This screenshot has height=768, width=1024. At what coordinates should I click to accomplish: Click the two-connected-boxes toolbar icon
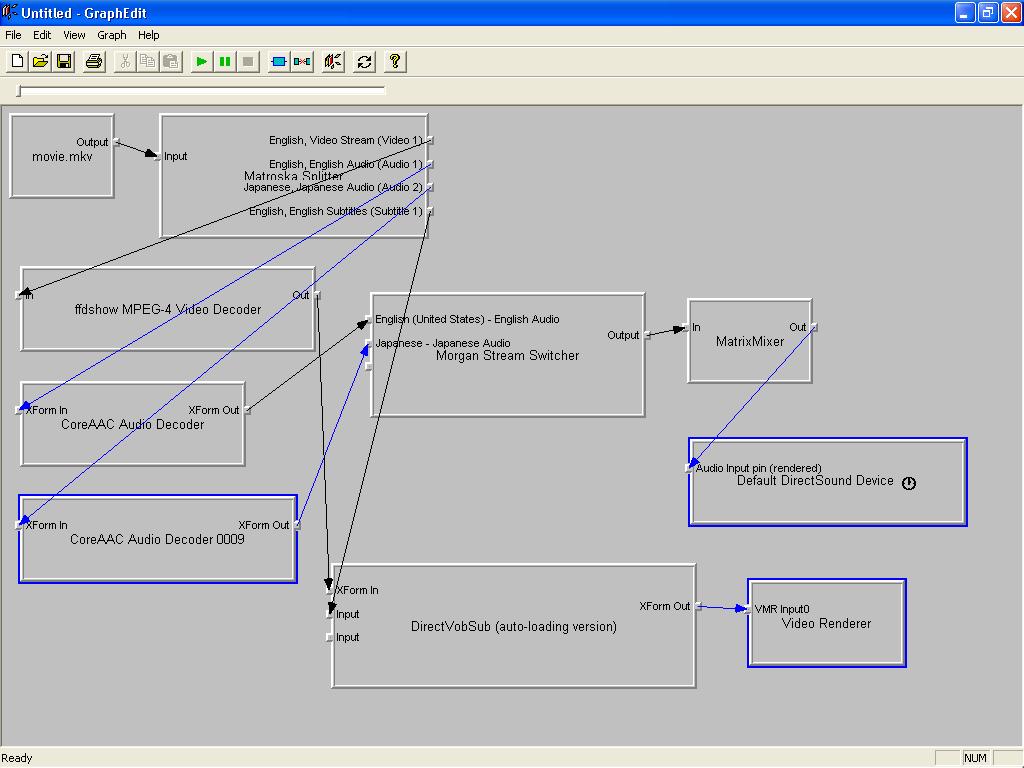point(302,61)
